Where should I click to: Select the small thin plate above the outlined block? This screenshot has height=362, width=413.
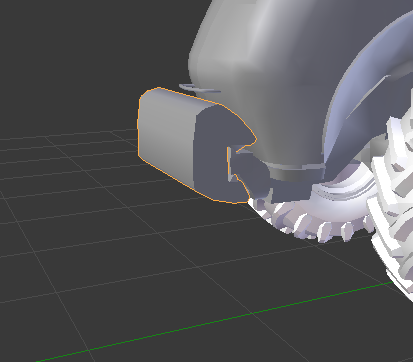(199, 88)
